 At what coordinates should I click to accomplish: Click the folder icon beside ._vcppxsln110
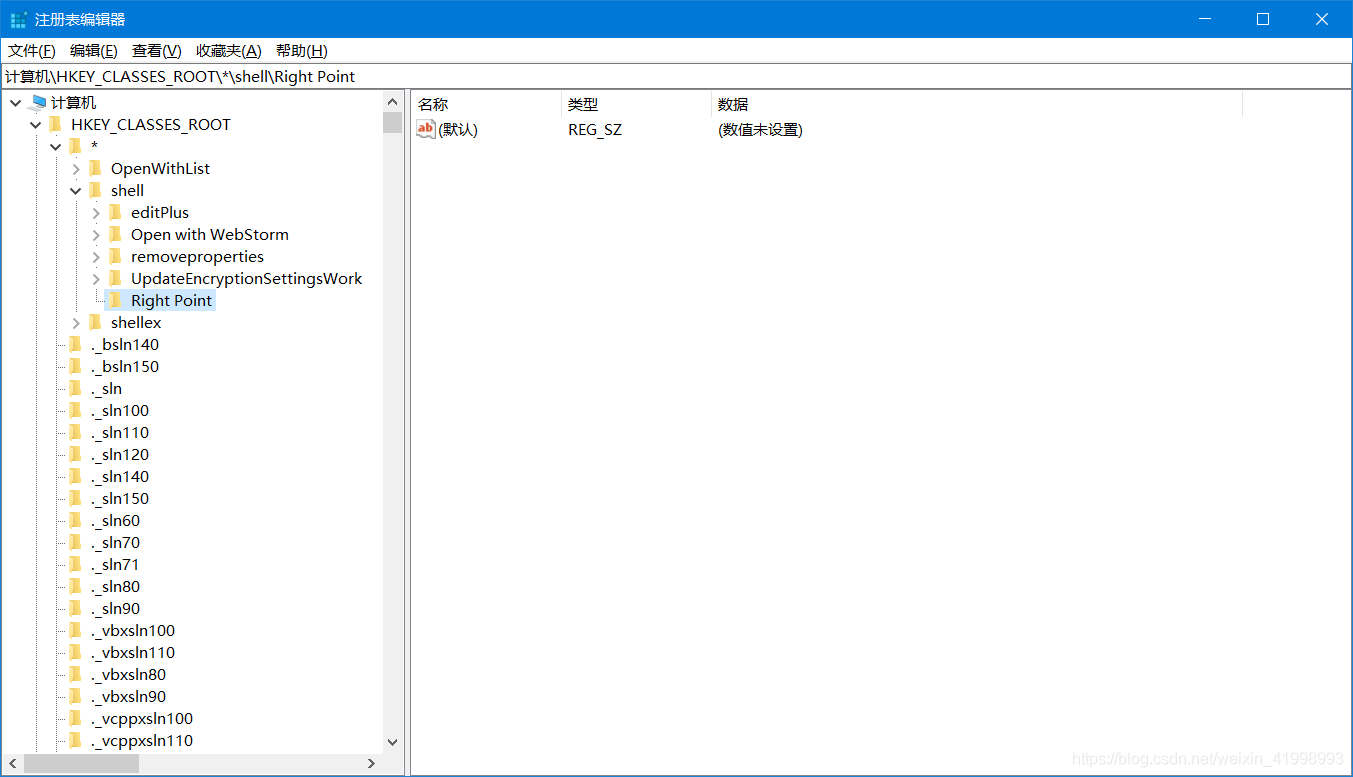pos(75,740)
